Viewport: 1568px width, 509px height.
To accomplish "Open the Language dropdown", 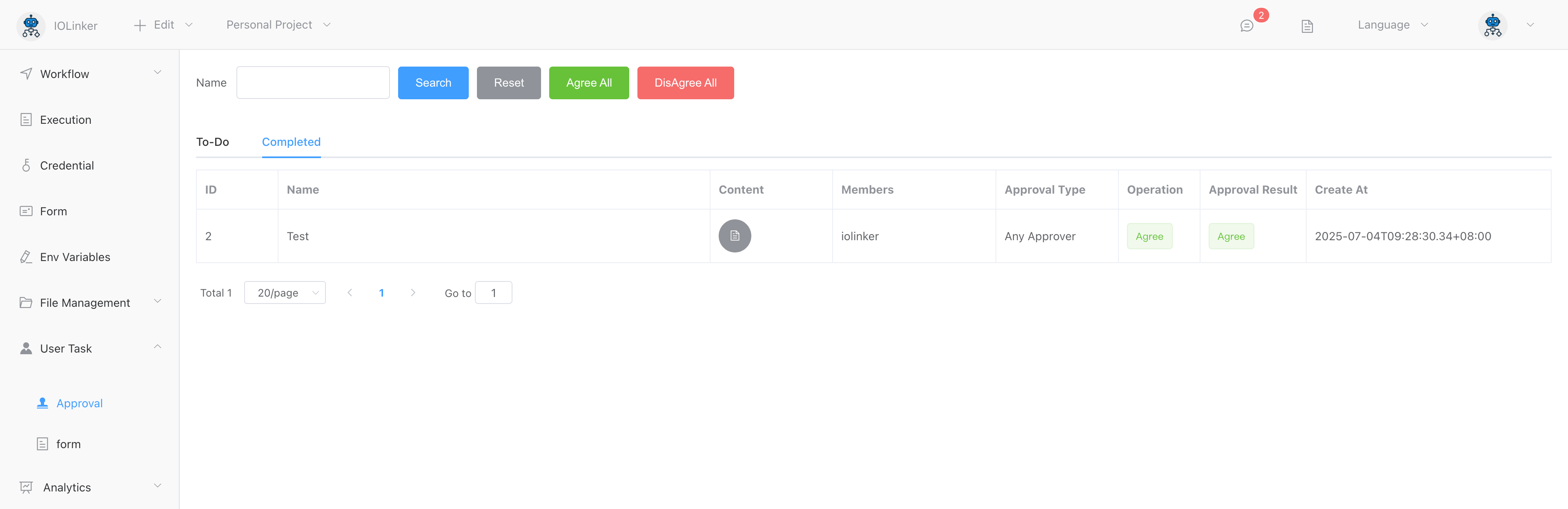I will (1392, 25).
